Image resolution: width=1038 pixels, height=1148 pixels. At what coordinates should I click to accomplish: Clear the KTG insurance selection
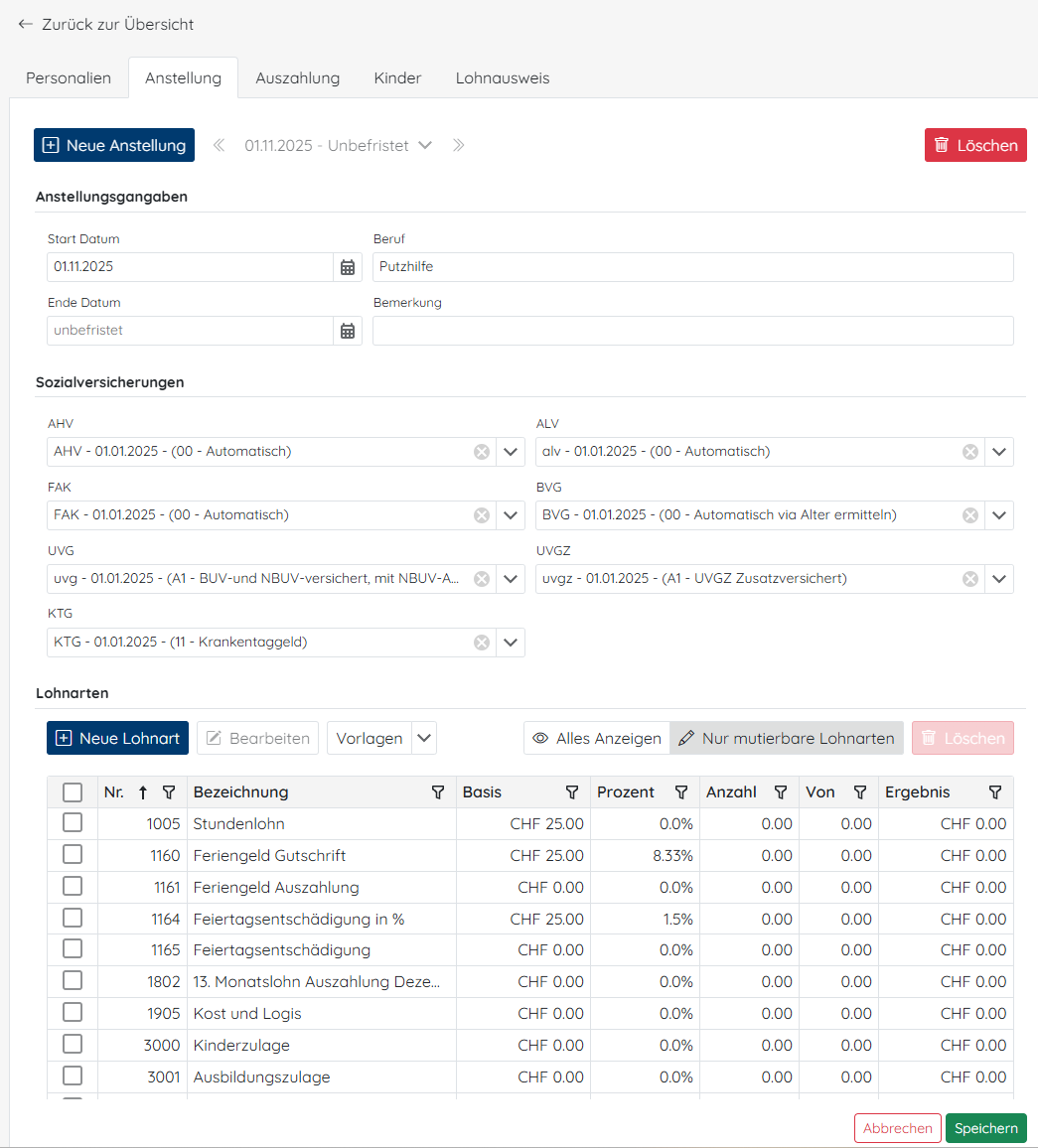point(482,643)
